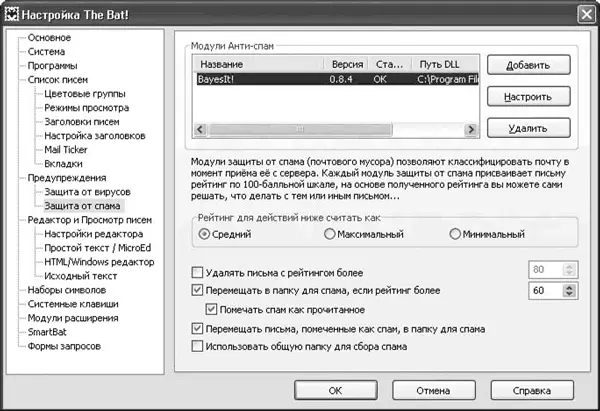Open Список писем section
Image resolution: width=600 pixels, height=411 pixels.
[57, 80]
